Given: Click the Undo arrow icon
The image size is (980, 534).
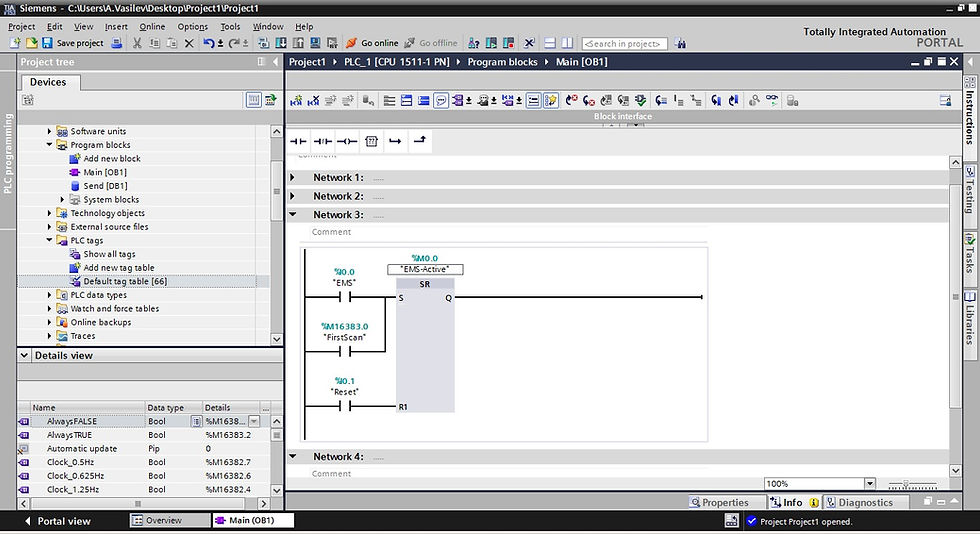Looking at the screenshot, I should [209, 43].
